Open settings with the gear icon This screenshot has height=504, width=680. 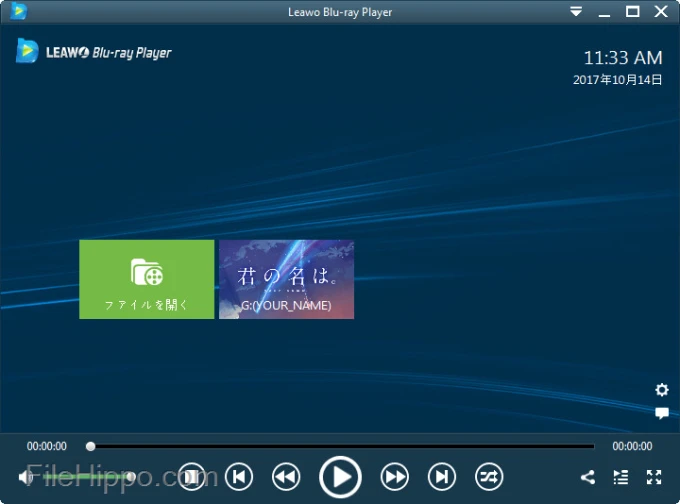[662, 389]
